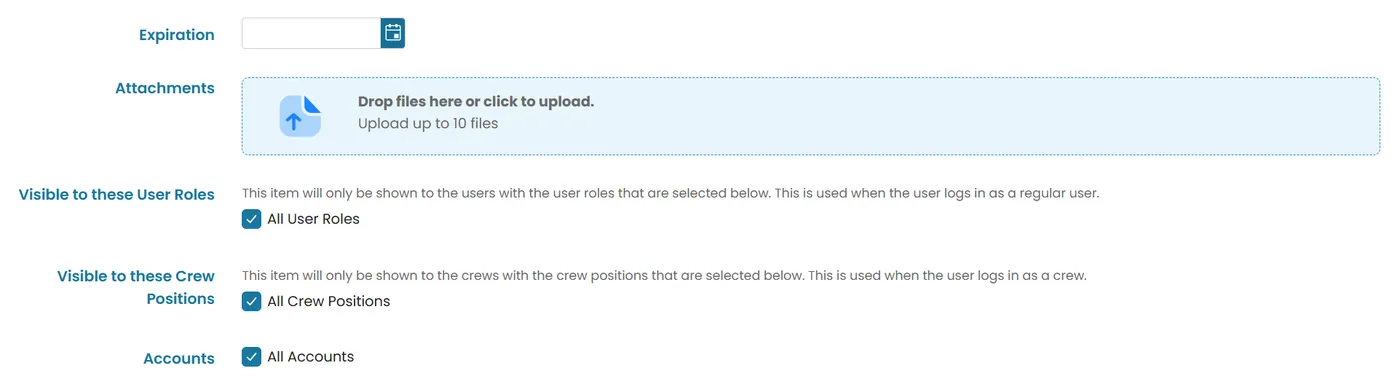Viewport: 1400px width, 379px height.
Task: Click the 'Visible to these User Roles' label
Action: [117, 195]
